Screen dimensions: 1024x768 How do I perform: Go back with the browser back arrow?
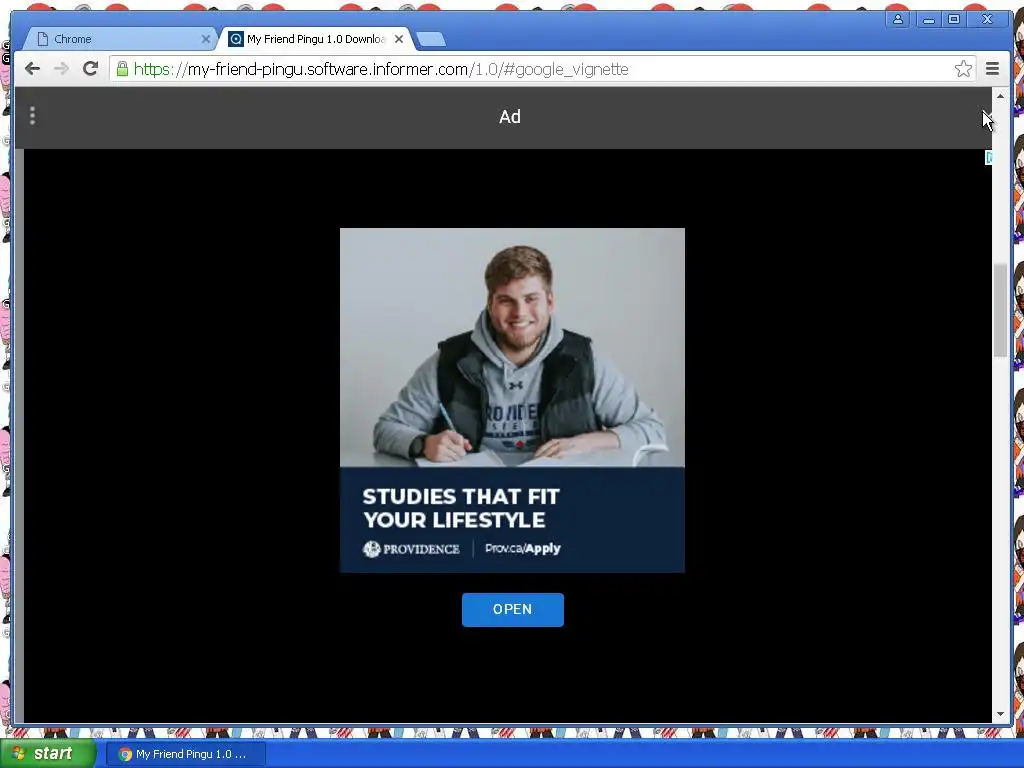(33, 69)
